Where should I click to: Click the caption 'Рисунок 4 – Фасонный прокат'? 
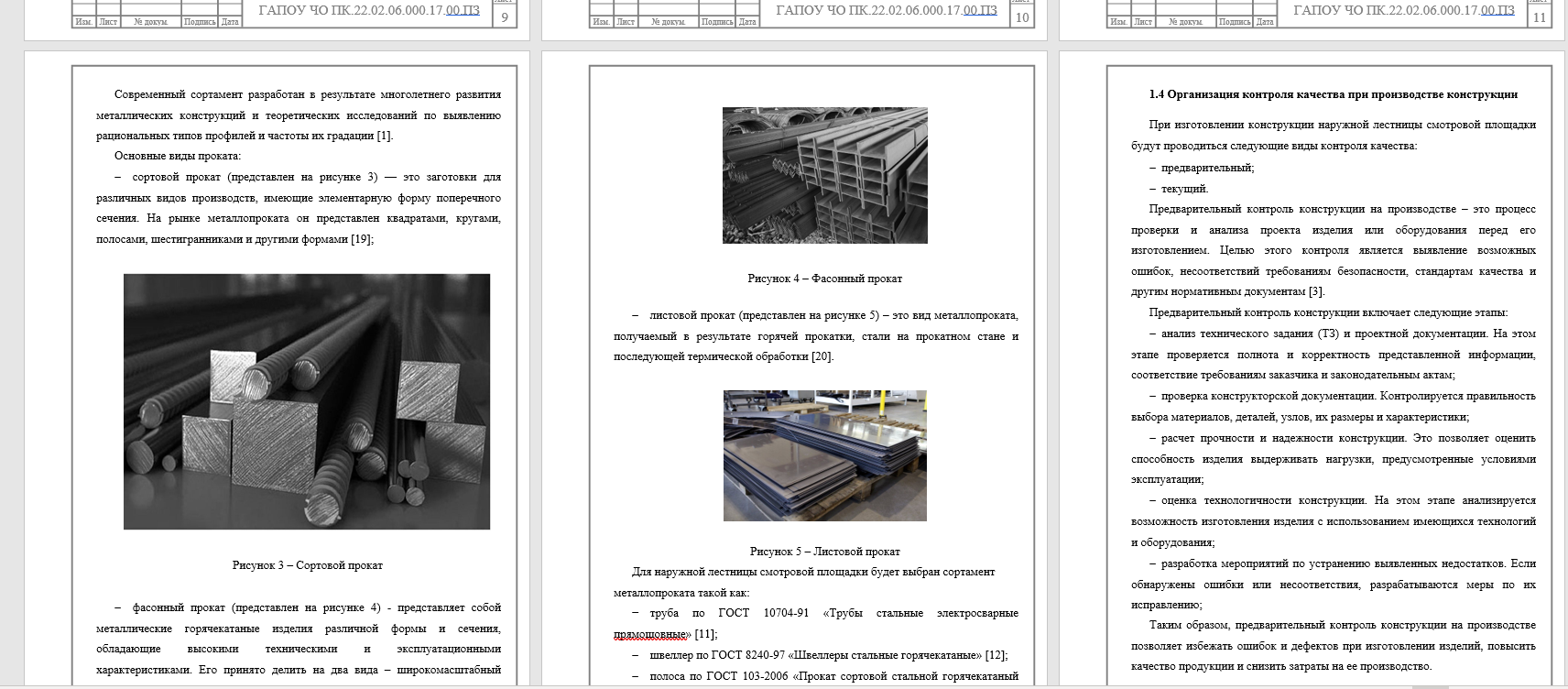tap(824, 279)
